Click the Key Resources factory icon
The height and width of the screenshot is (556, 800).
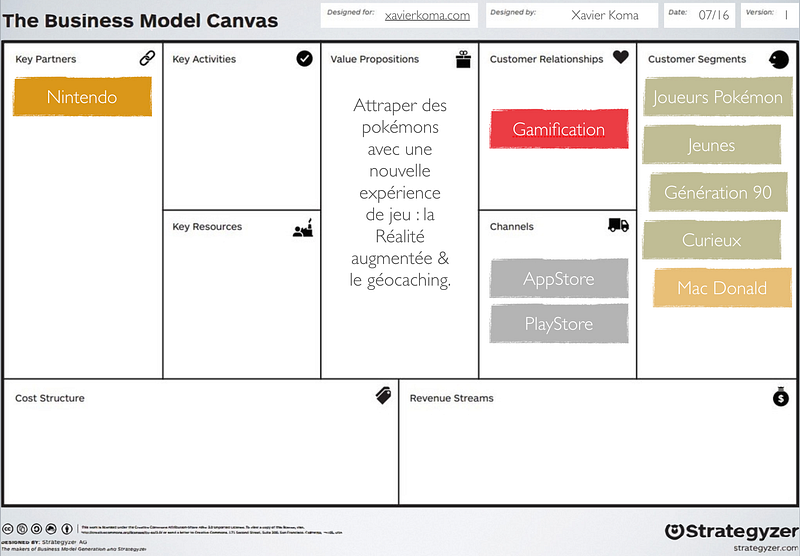click(303, 228)
